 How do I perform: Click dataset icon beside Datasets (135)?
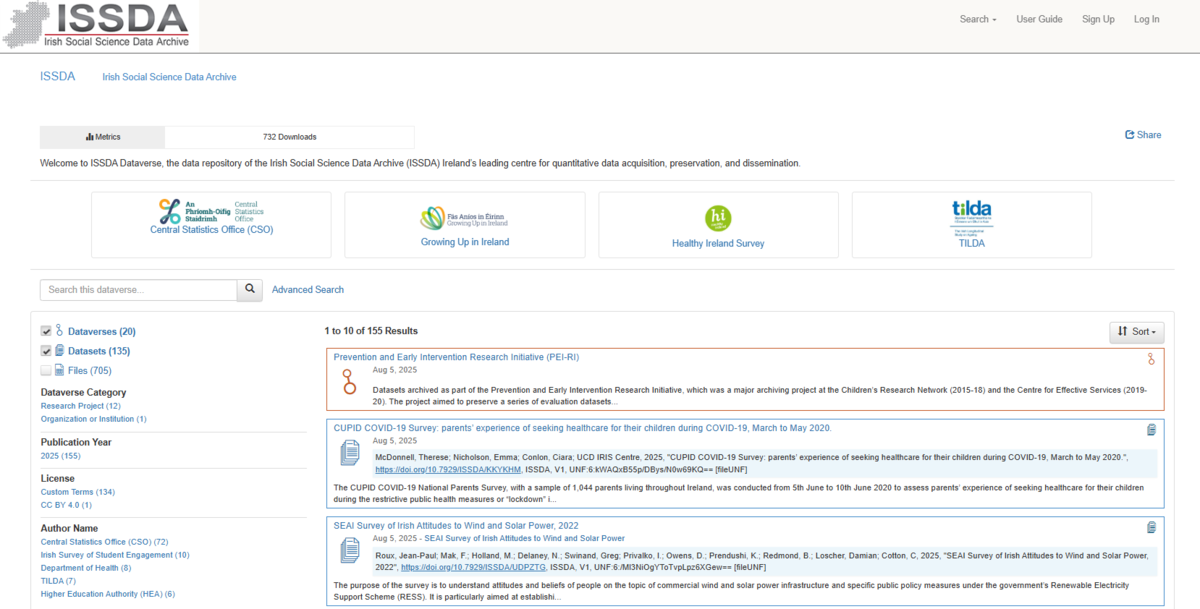59,351
